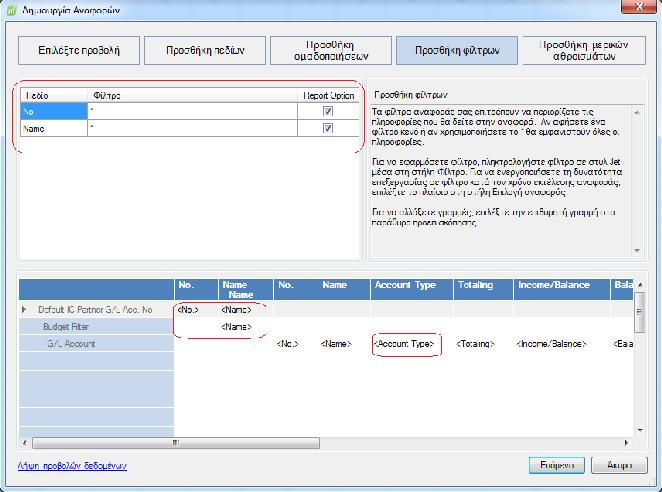Click the Επόμενο button
The image size is (662, 492).
click(556, 465)
